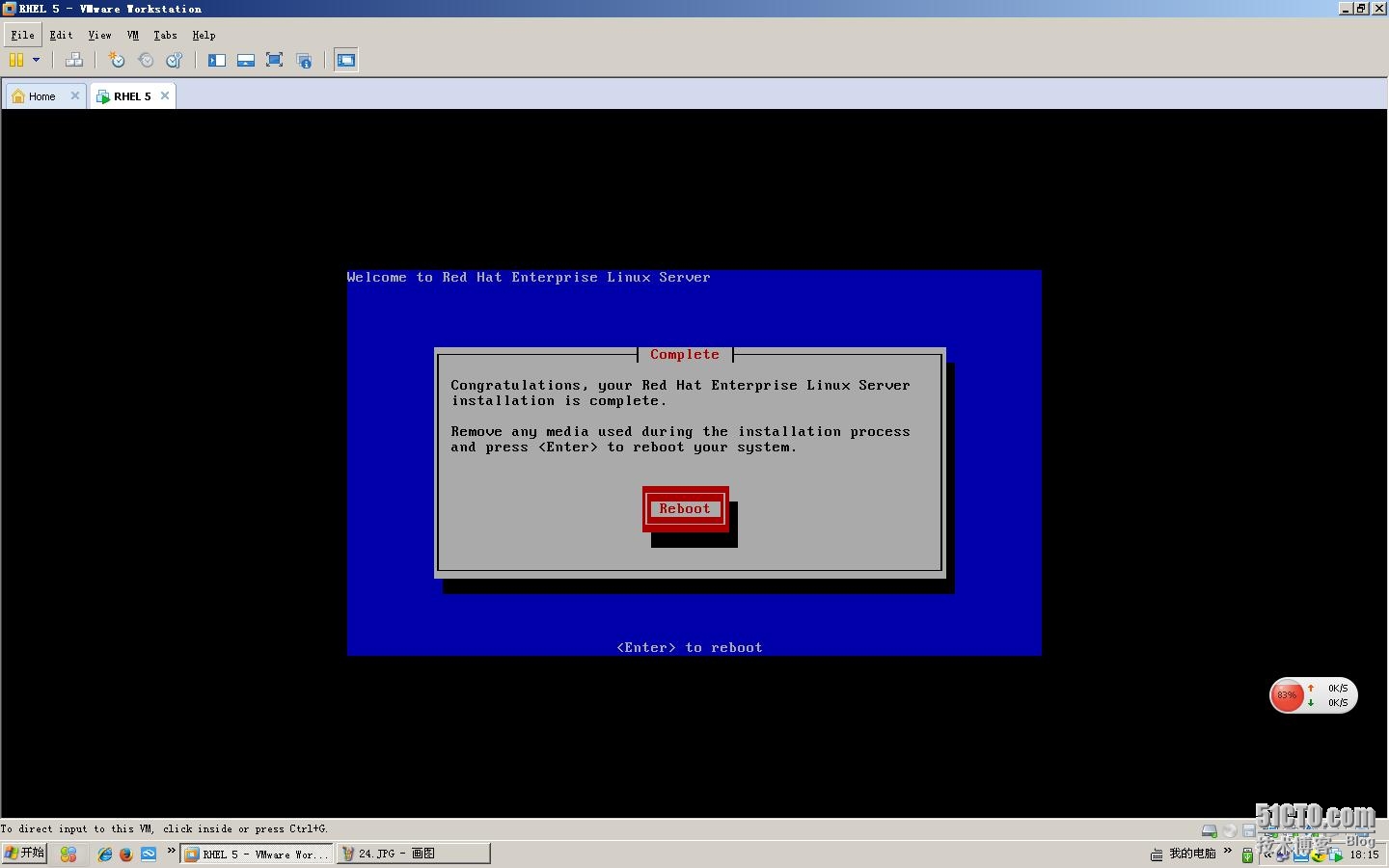Click the yellow Suspend VM toolbar icon

point(16,60)
